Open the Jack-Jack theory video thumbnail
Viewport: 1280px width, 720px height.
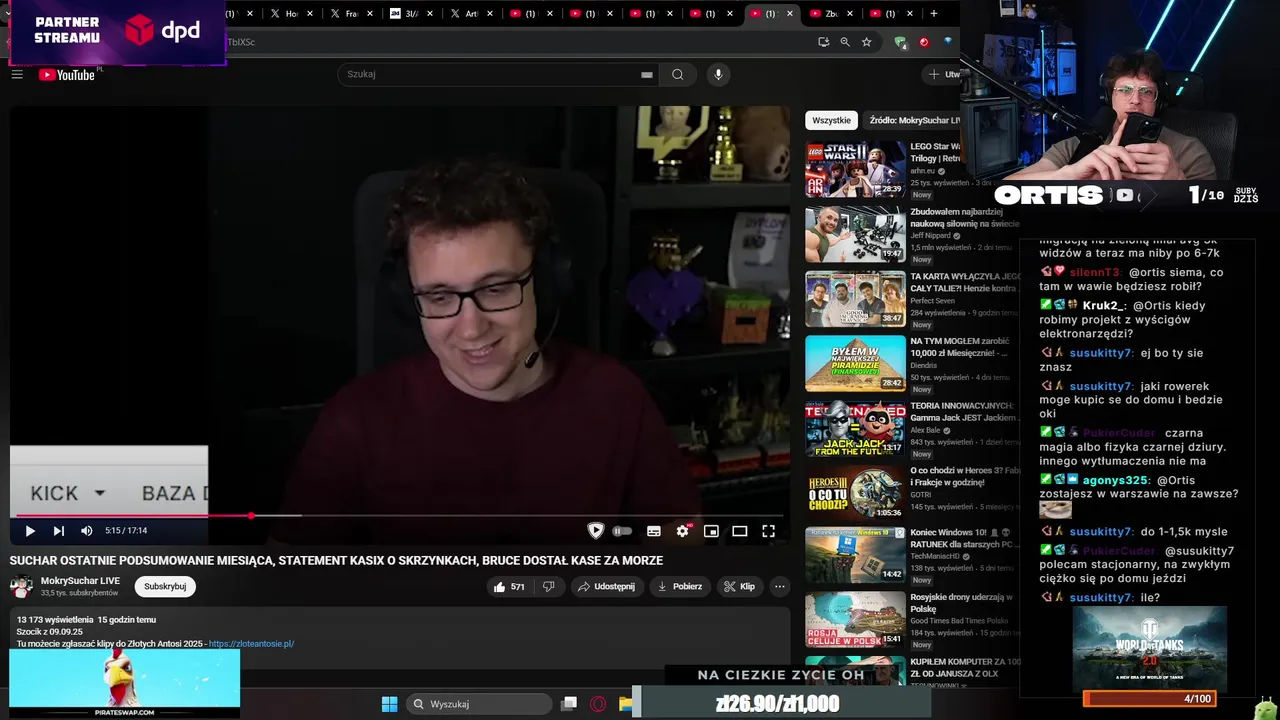tap(855, 428)
